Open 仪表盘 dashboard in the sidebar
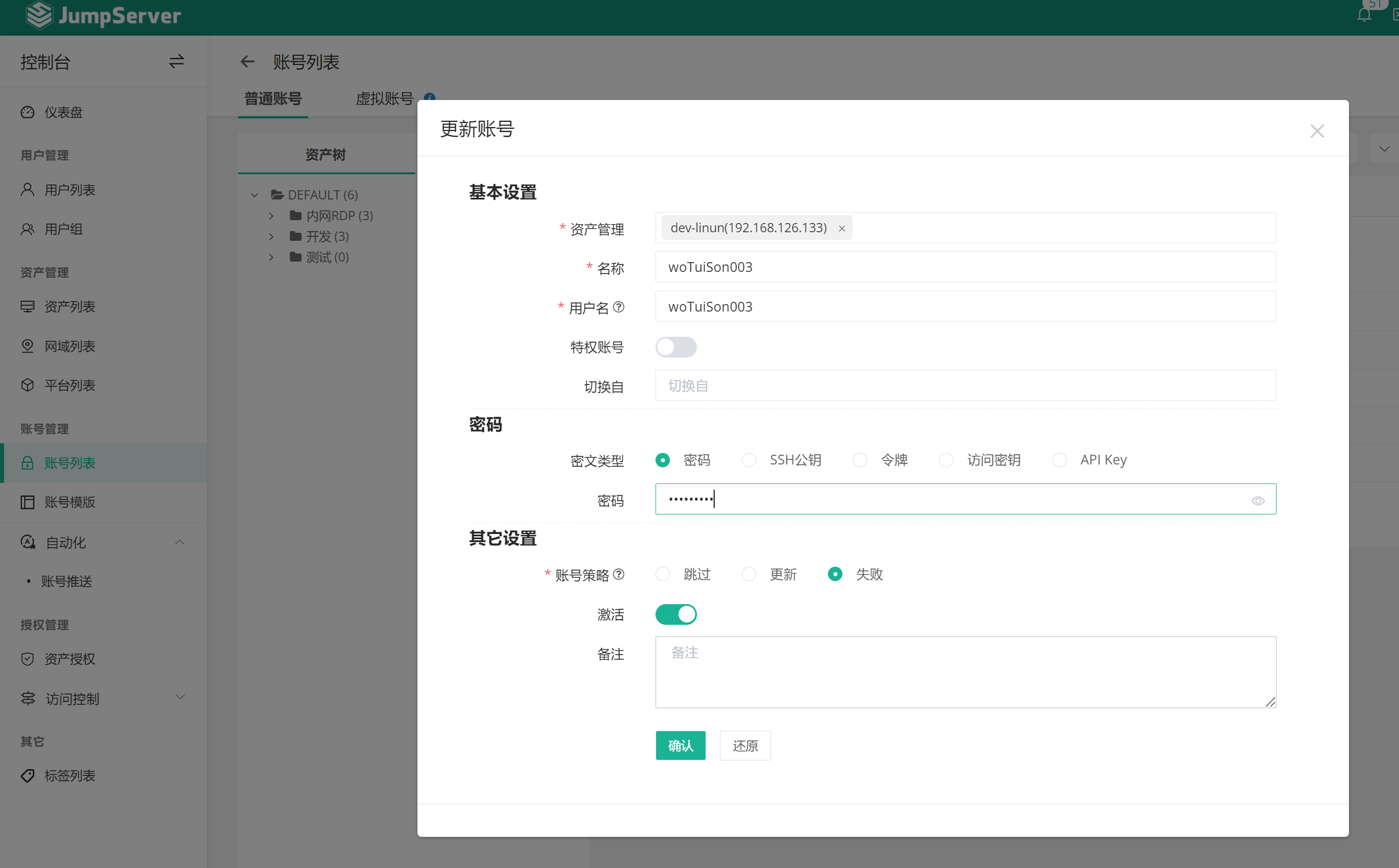This screenshot has width=1399, height=868. click(x=63, y=112)
